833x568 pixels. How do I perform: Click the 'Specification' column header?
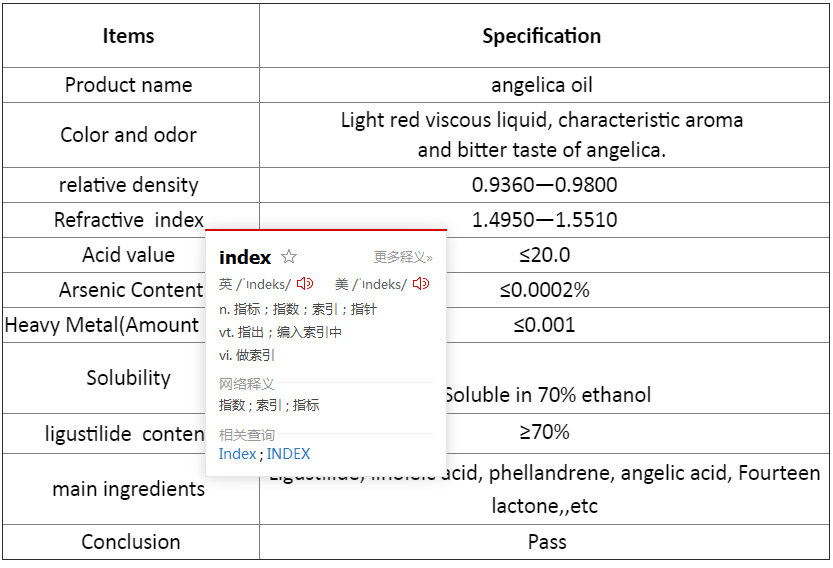[542, 36]
